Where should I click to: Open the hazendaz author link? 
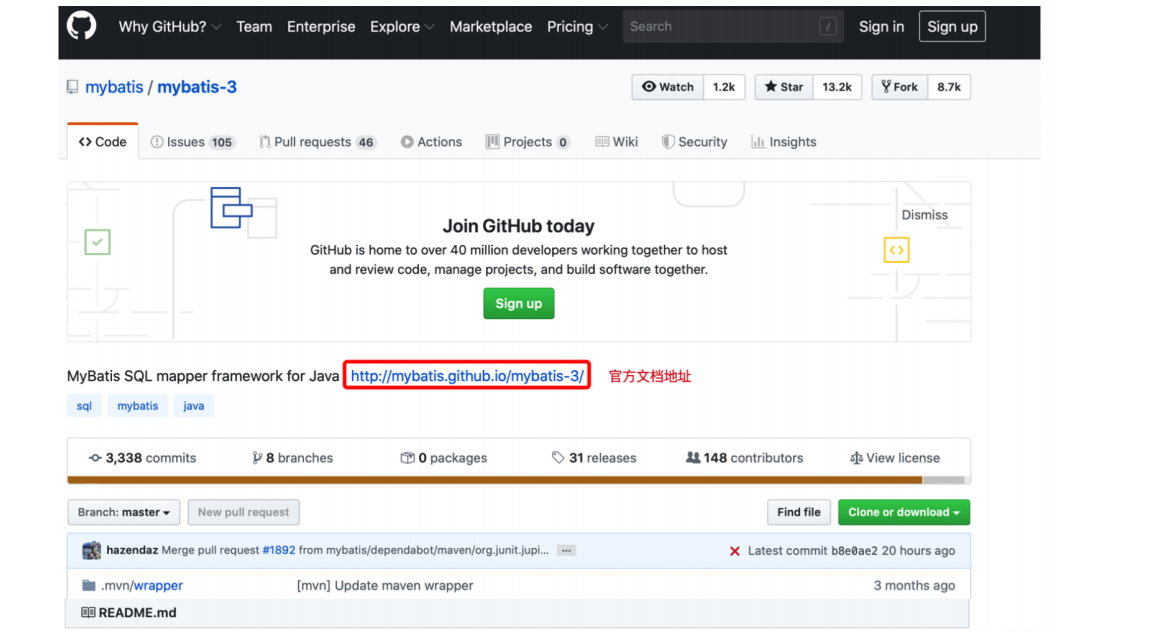click(132, 550)
